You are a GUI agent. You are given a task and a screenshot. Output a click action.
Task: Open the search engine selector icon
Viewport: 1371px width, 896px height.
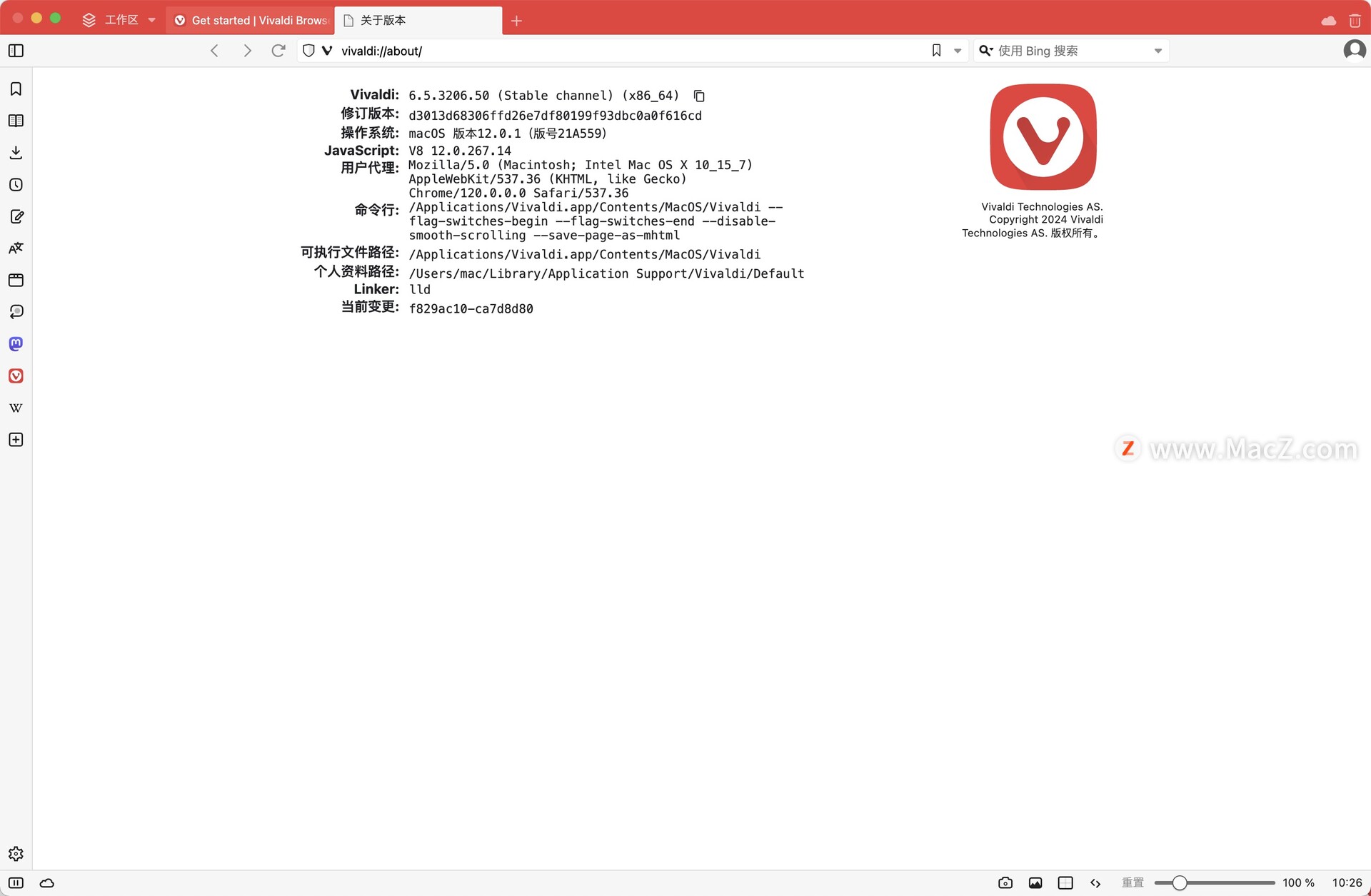point(986,51)
